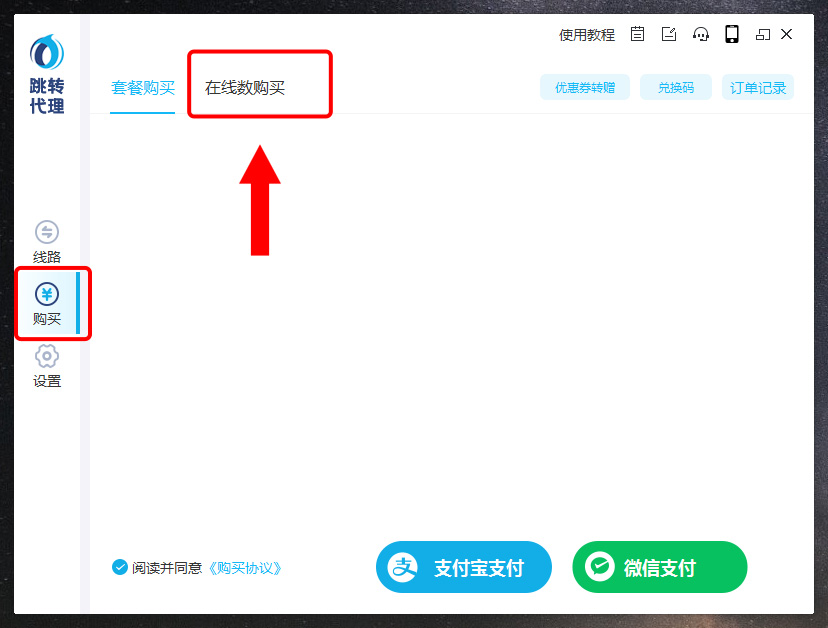Toggle the 阅读并同意 agreement checkbox
This screenshot has height=628, width=828.
coord(120,567)
